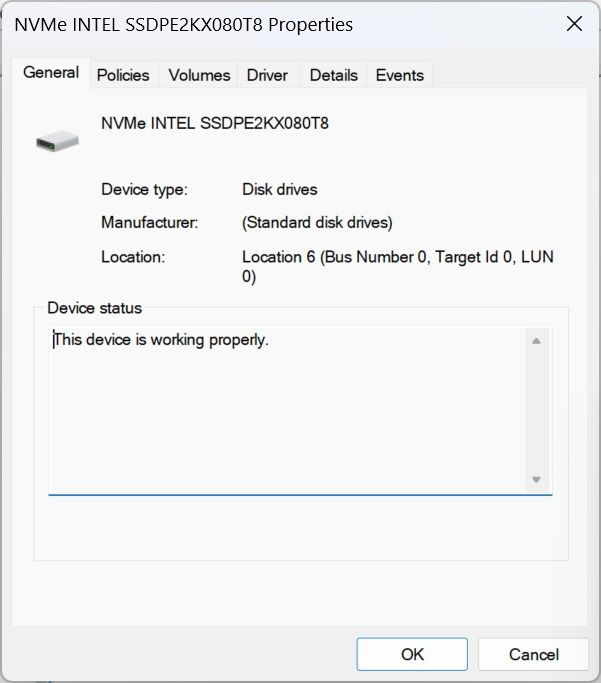Click the 'This device is working properly' text
This screenshot has height=683, width=601.
pyautogui.click(x=161, y=340)
